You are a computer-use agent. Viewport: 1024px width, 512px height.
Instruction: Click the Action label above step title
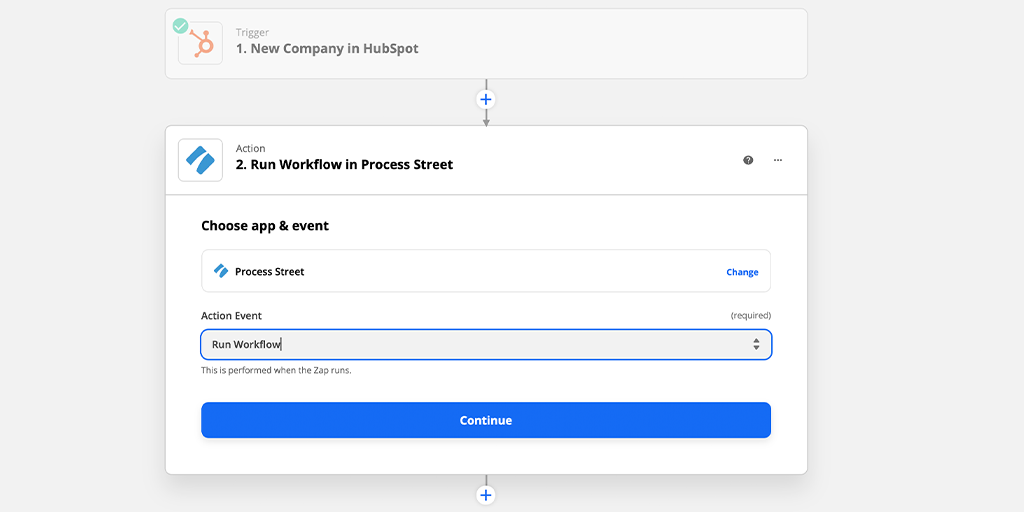tap(250, 148)
